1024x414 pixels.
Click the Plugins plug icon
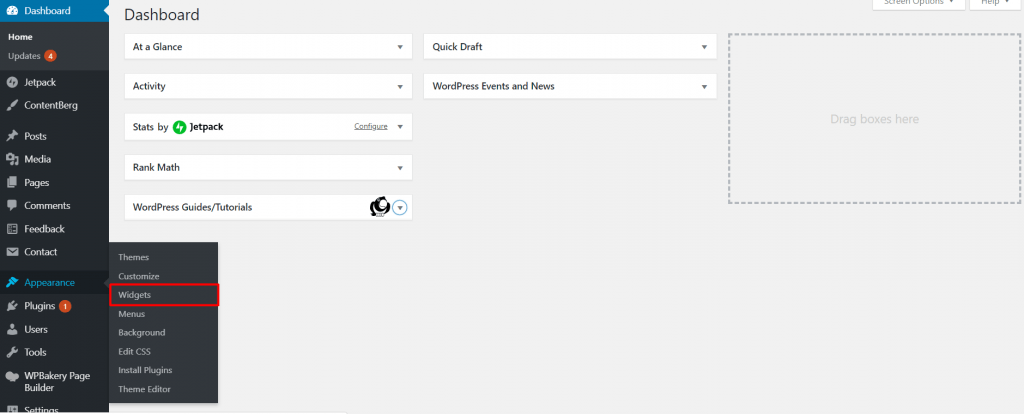coord(12,306)
